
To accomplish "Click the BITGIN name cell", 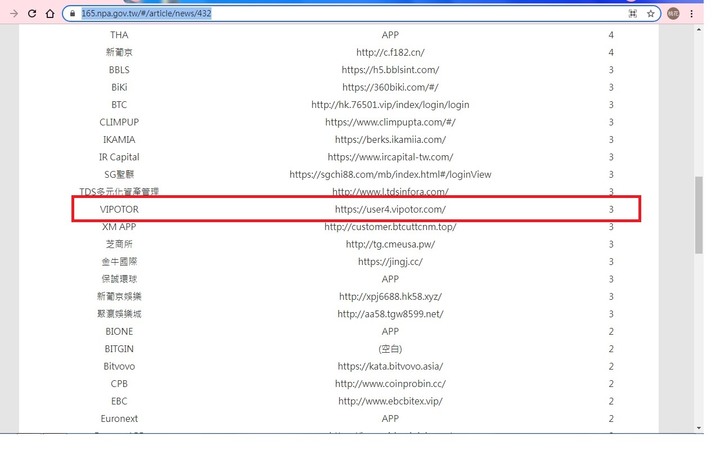I will pos(119,349).
